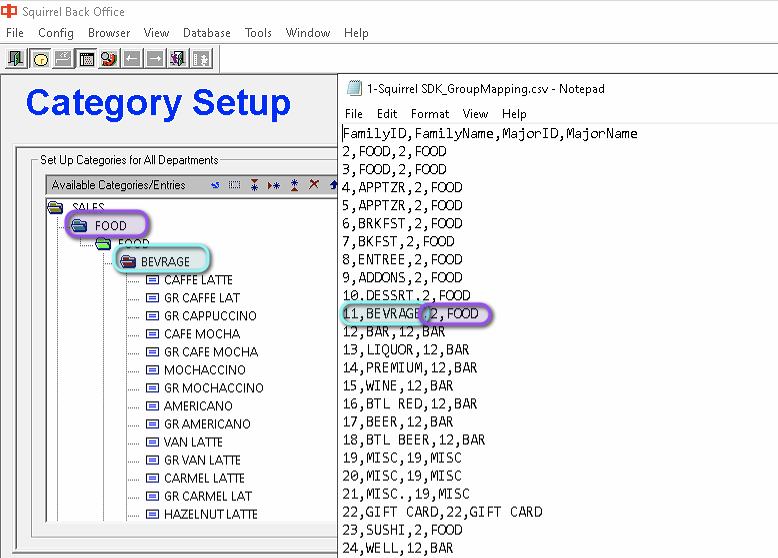Click the SALES folder icon

tap(56, 207)
